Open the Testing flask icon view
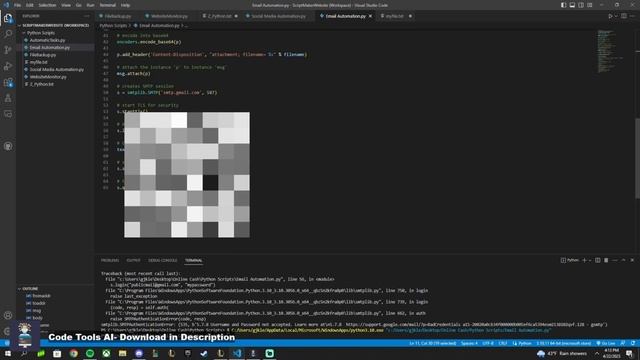 pyautogui.click(x=8, y=98)
